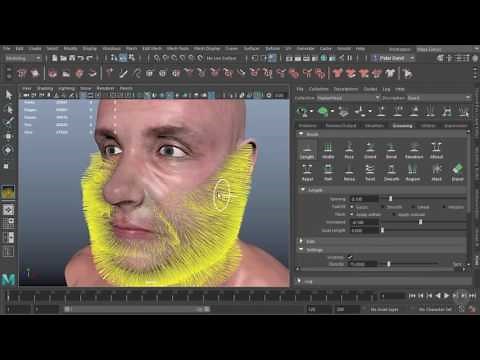Click the timeline range slider bar
480x360 pixels.
coord(137,309)
